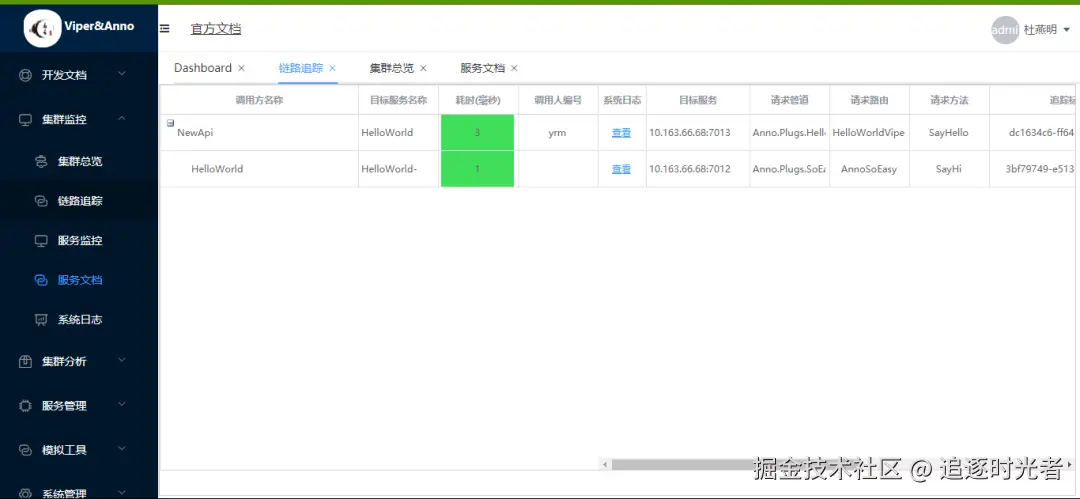Switch to the 集群总览 tab
The width and height of the screenshot is (1080, 499).
391,68
